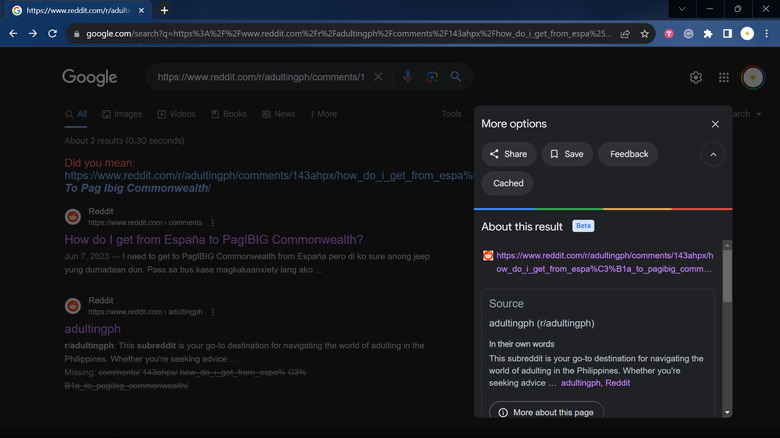Image resolution: width=780 pixels, height=438 pixels.
Task: Clear the search box with X icon
Action: [x=378, y=77]
